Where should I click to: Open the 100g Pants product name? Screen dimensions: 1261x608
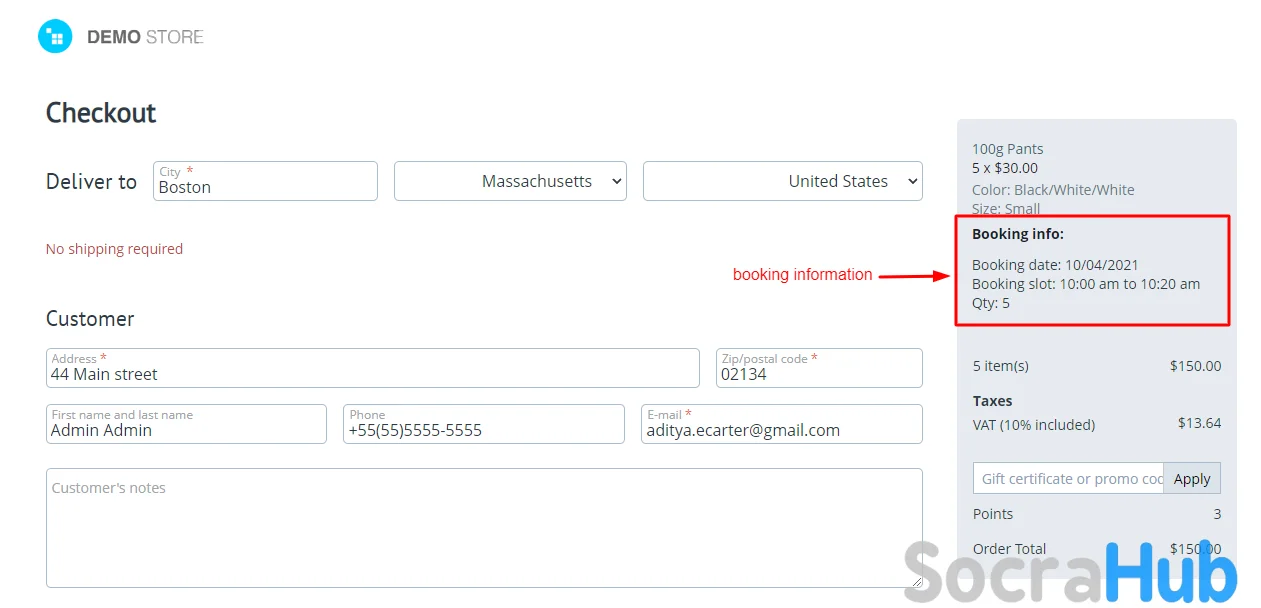1007,149
